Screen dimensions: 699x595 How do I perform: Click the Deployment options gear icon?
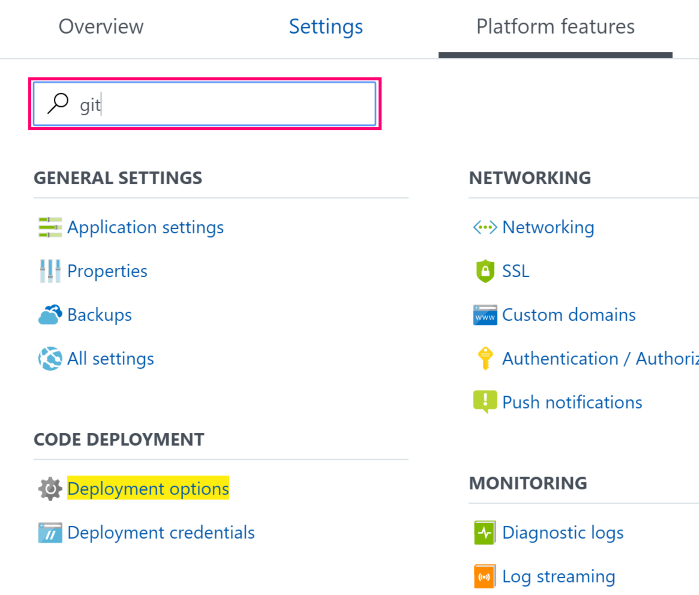[x=49, y=489]
